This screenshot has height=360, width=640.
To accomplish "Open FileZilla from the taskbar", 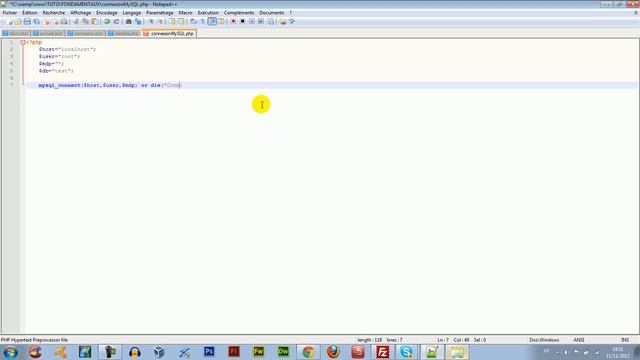I will [x=382, y=352].
